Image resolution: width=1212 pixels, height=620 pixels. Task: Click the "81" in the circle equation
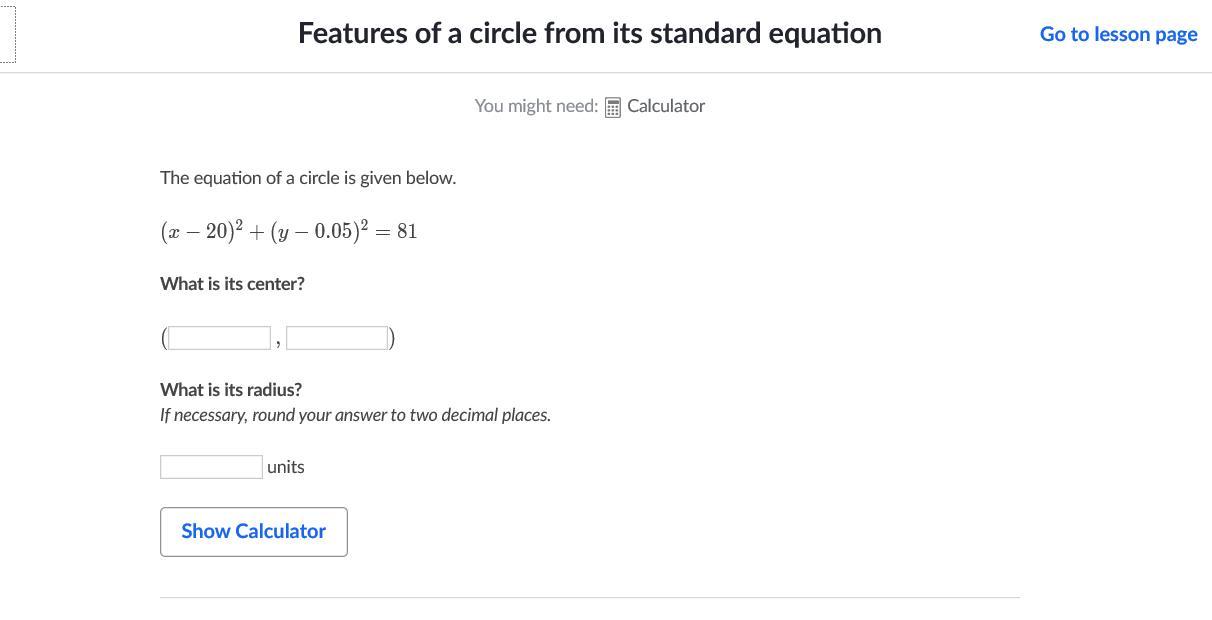[x=407, y=231]
